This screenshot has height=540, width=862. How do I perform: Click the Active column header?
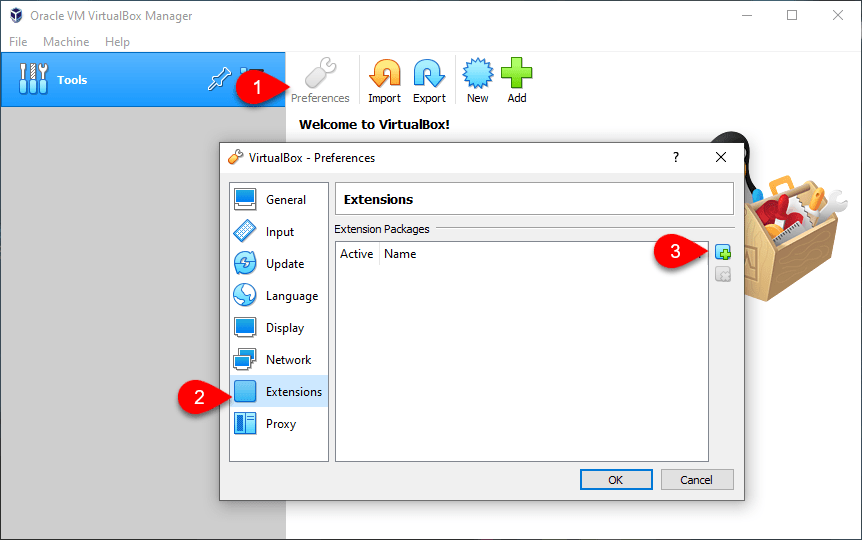[357, 254]
